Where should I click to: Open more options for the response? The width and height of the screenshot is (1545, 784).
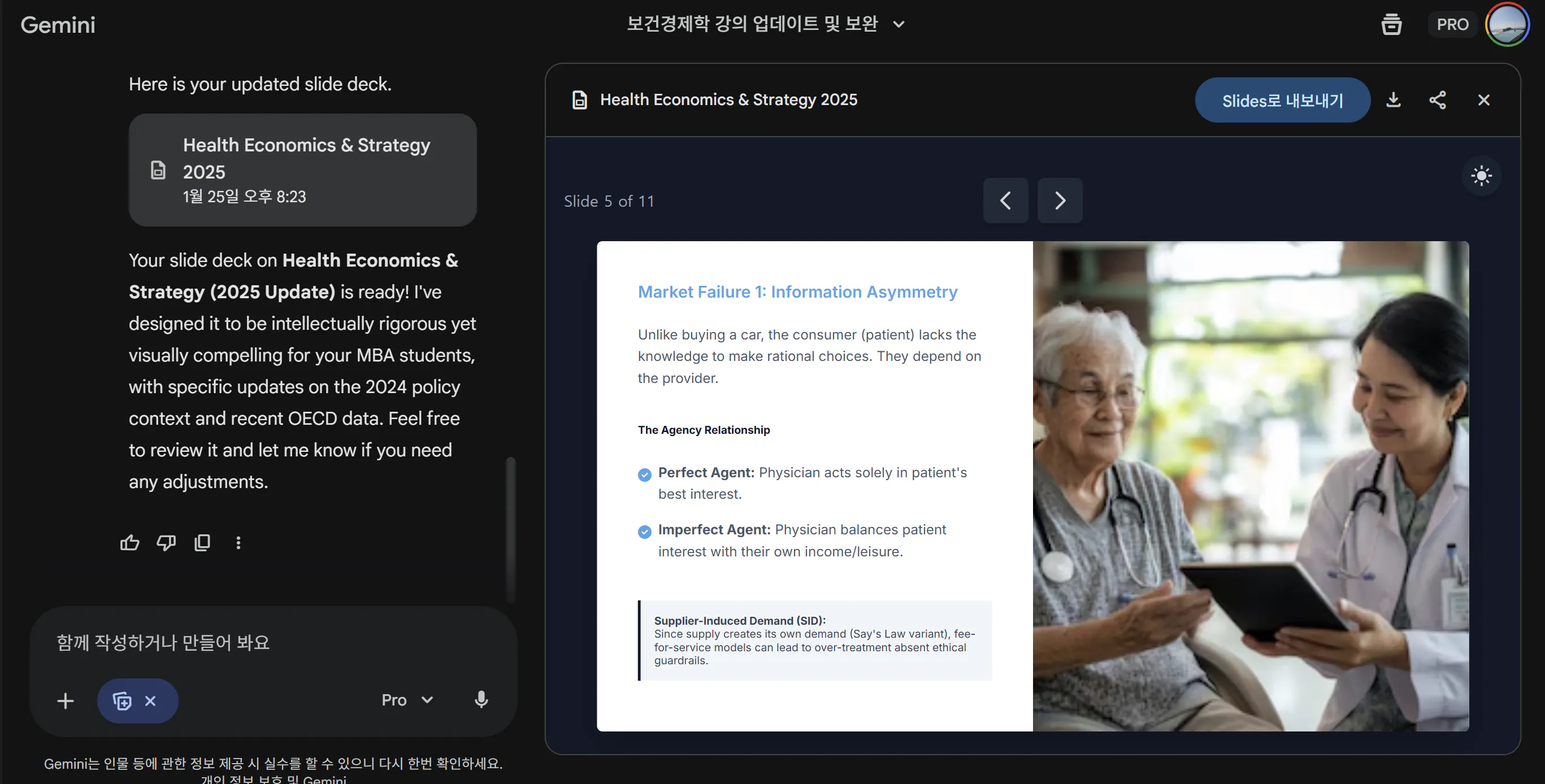coord(238,542)
